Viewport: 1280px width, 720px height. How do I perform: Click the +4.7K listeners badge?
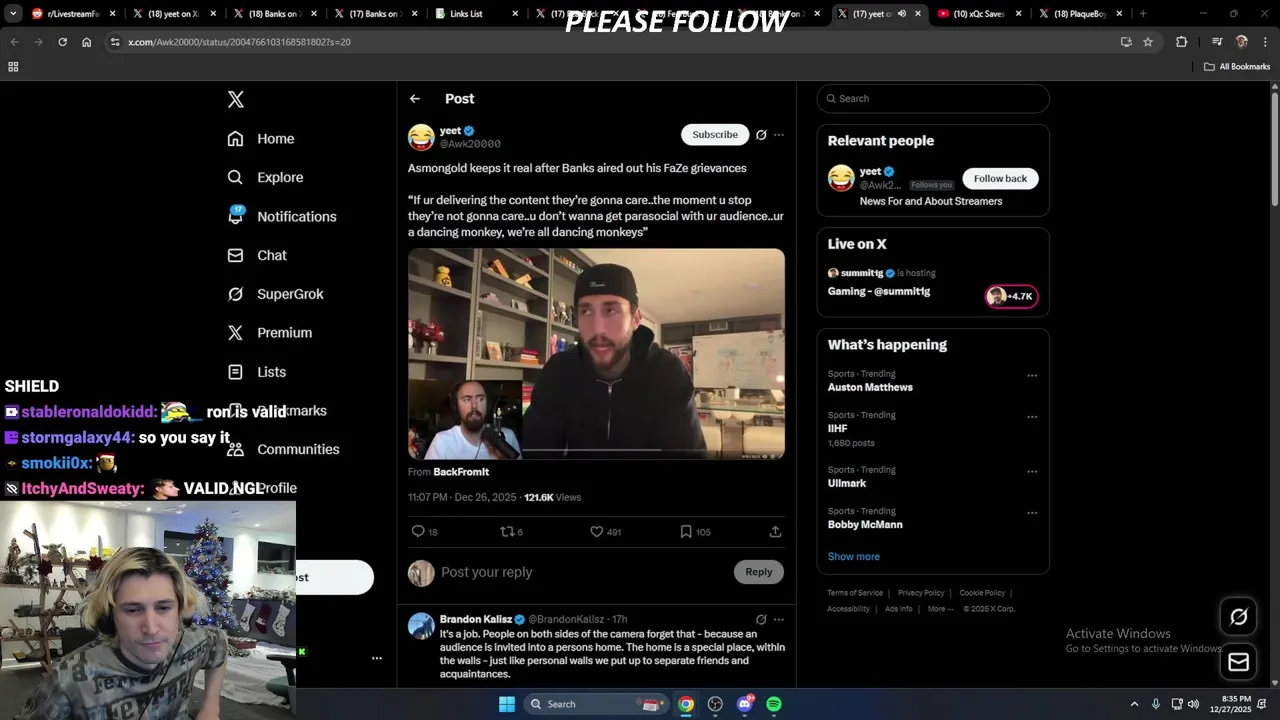(x=1012, y=296)
